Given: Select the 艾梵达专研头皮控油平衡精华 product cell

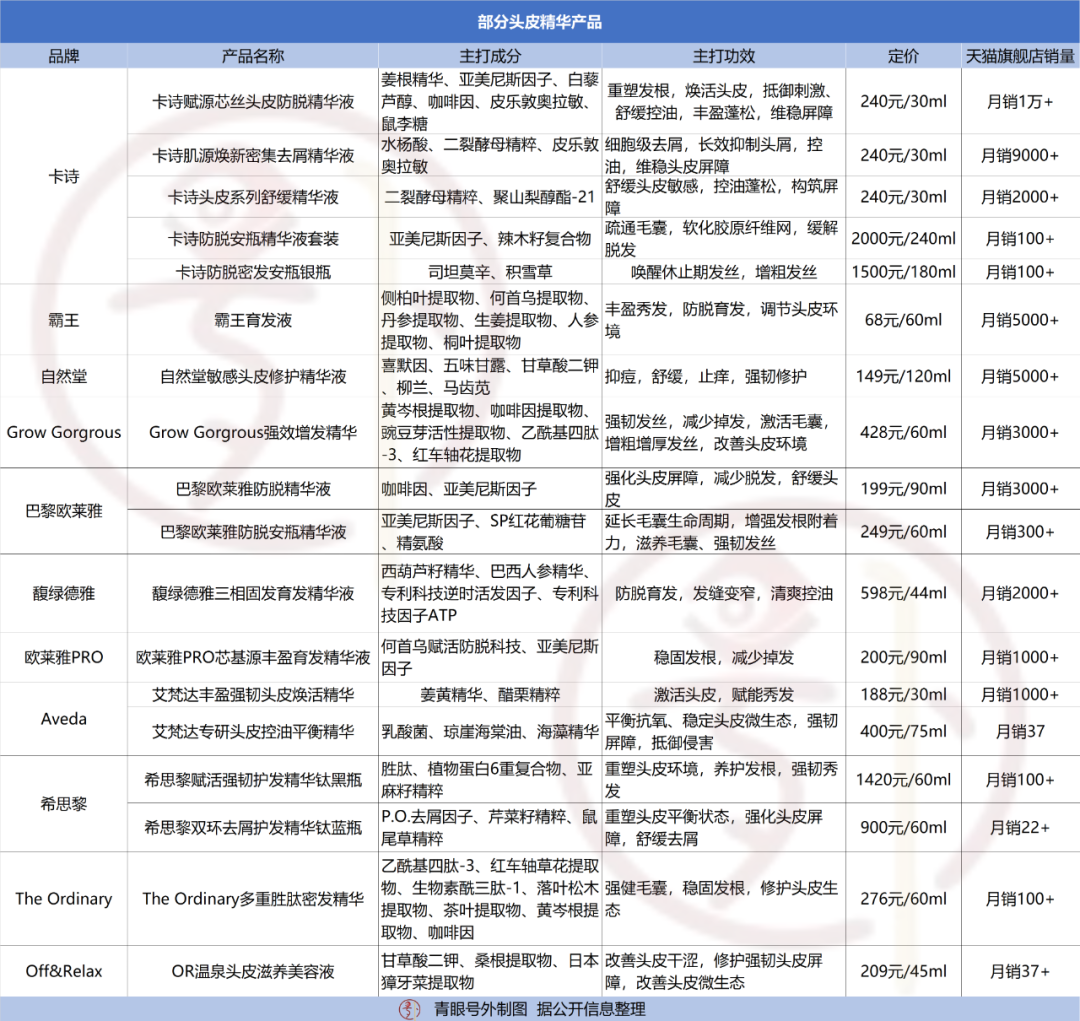Looking at the screenshot, I should [252, 731].
